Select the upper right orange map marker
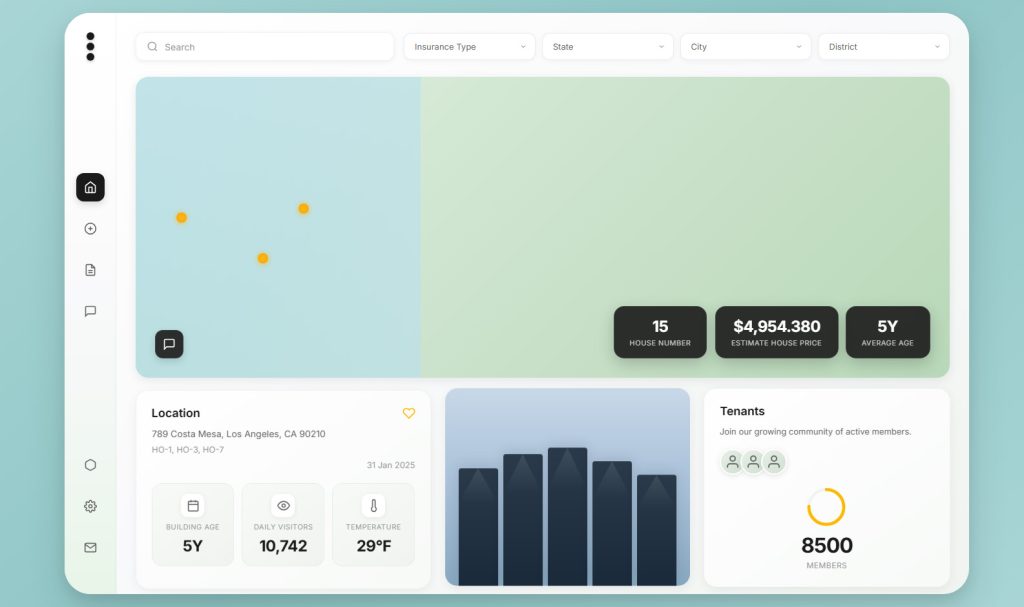The width and height of the screenshot is (1024, 607). point(304,208)
